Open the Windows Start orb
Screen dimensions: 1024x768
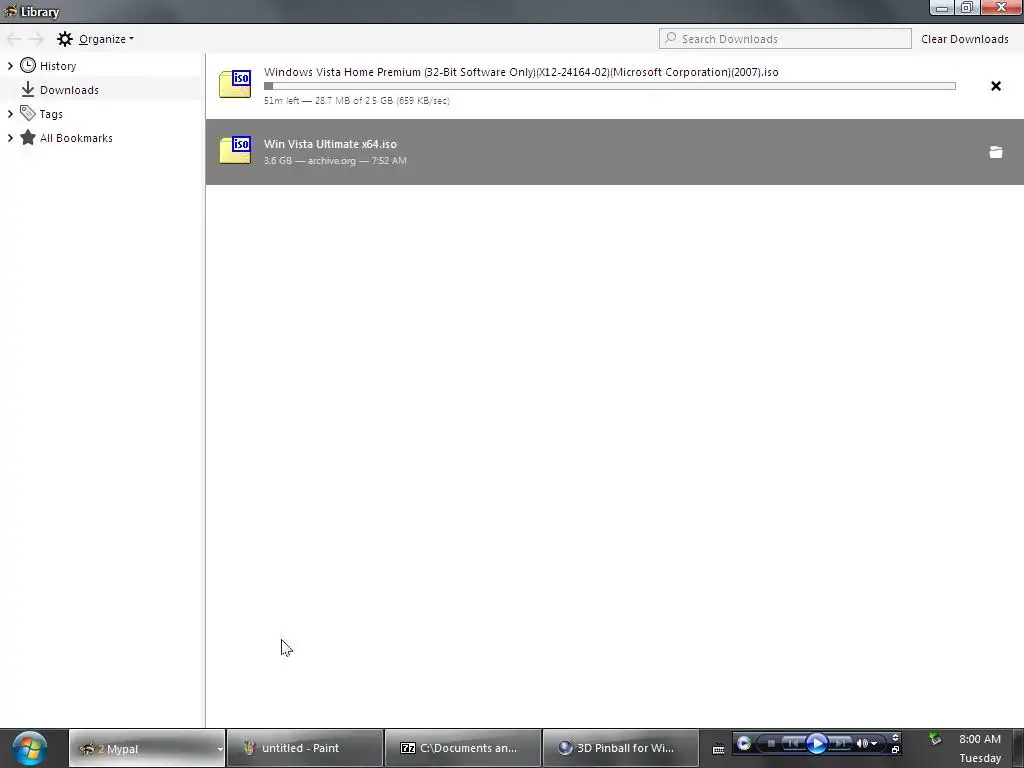30,748
